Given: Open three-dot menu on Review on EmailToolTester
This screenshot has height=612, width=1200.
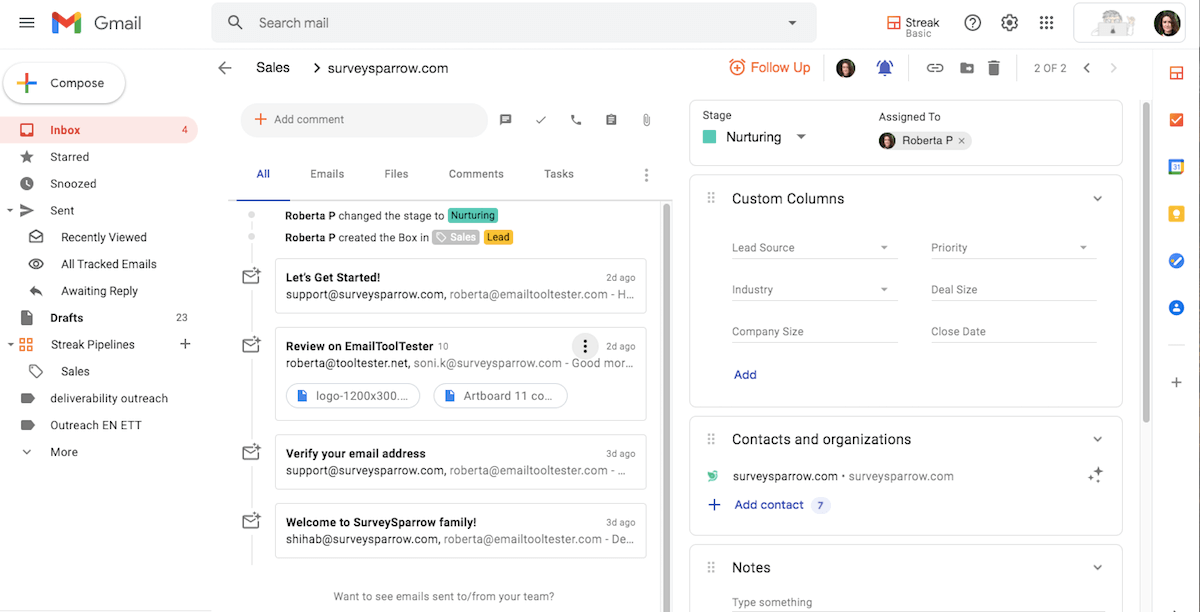Looking at the screenshot, I should click(x=585, y=347).
